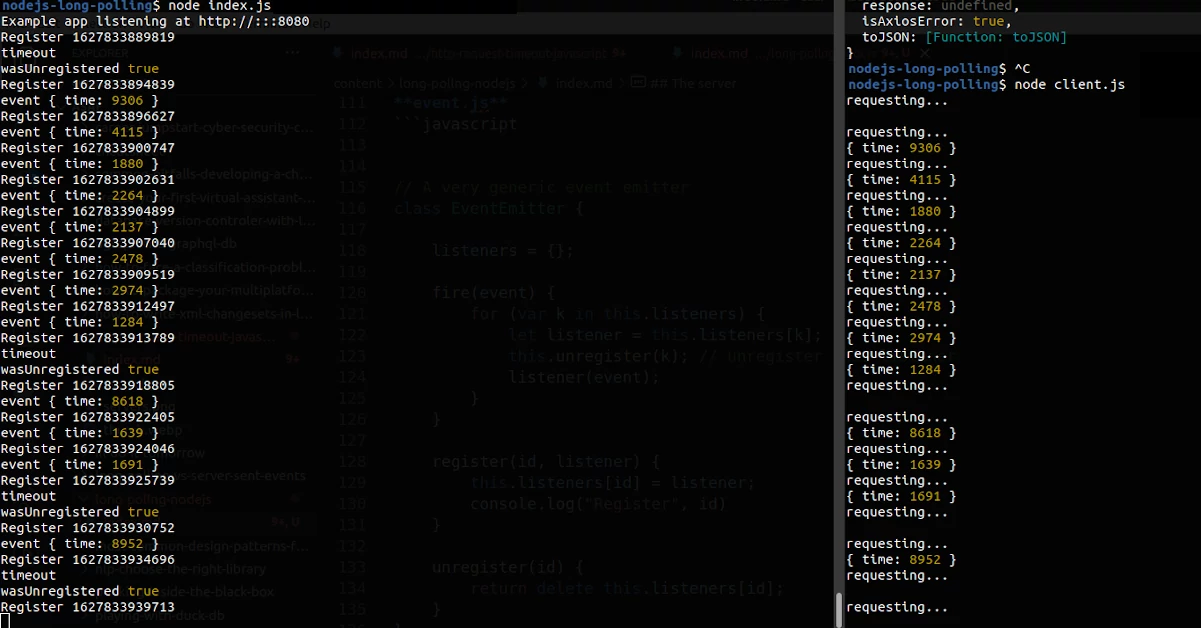This screenshot has height=628, width=1201.
Task: Click the 'Example app listening at http://:::8080' line
Action: (x=155, y=21)
